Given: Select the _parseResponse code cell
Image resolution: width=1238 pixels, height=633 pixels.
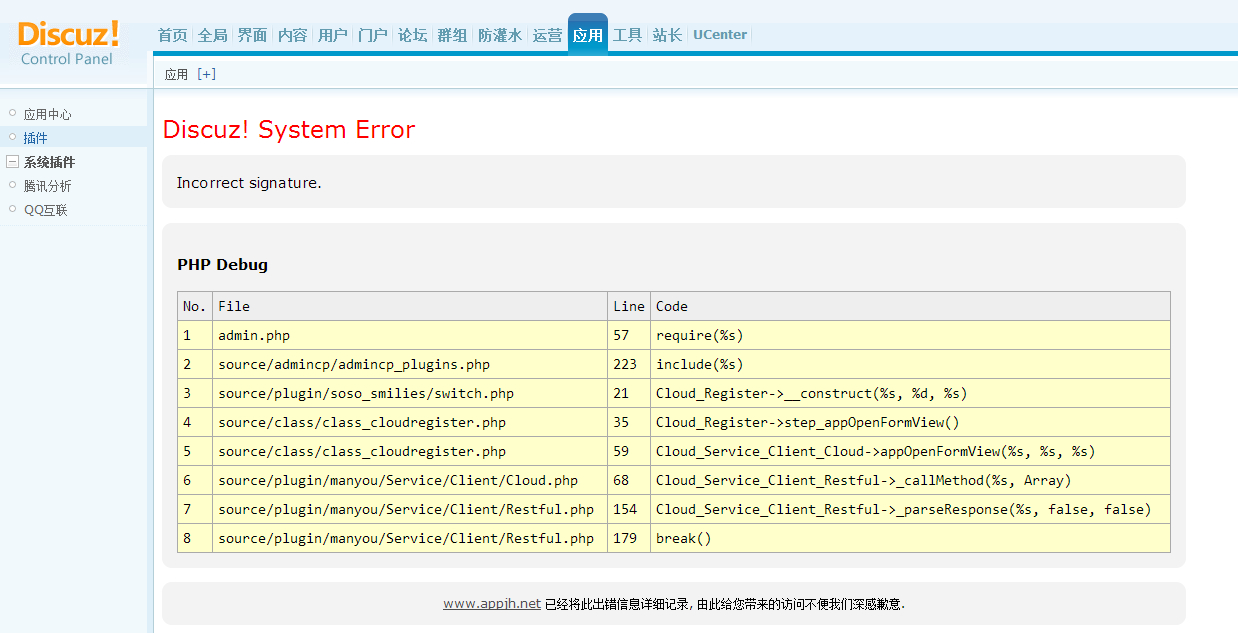Looking at the screenshot, I should click(x=910, y=510).
